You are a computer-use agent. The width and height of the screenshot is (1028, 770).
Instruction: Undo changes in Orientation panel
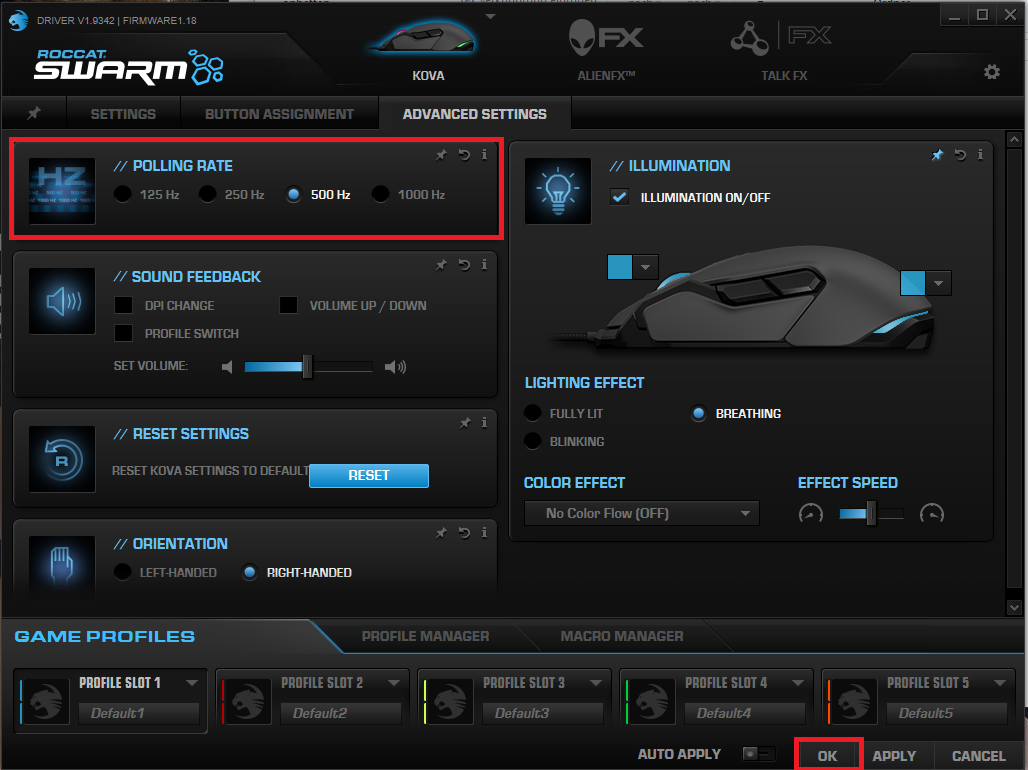464,533
